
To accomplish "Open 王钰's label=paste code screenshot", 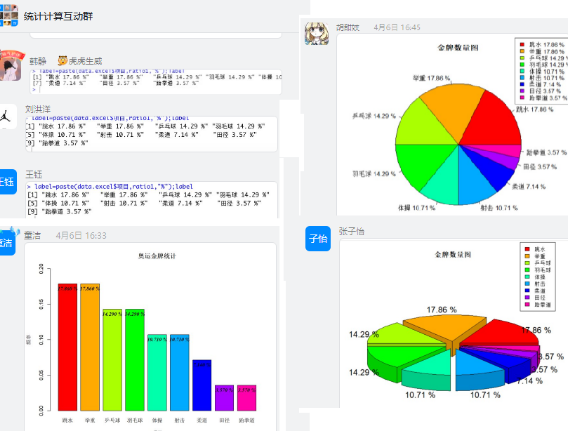I will tap(152, 200).
